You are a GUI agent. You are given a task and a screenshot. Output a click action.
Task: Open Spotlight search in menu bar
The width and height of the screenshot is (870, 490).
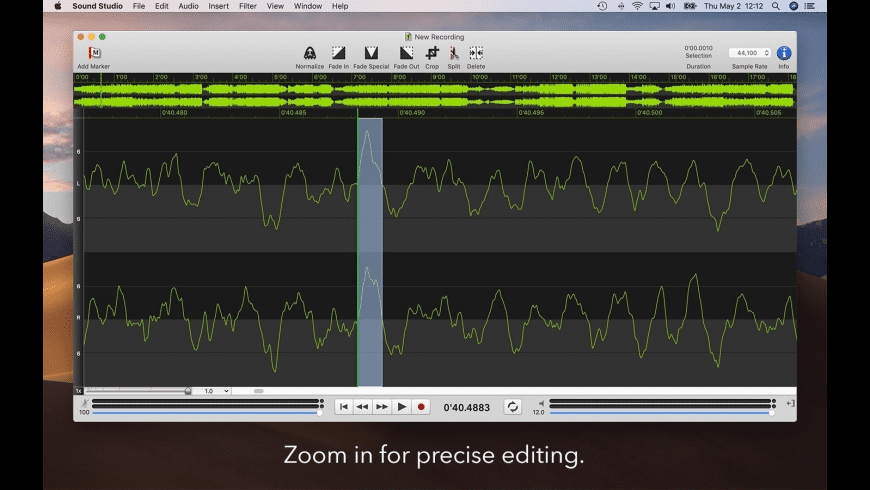[776, 6]
